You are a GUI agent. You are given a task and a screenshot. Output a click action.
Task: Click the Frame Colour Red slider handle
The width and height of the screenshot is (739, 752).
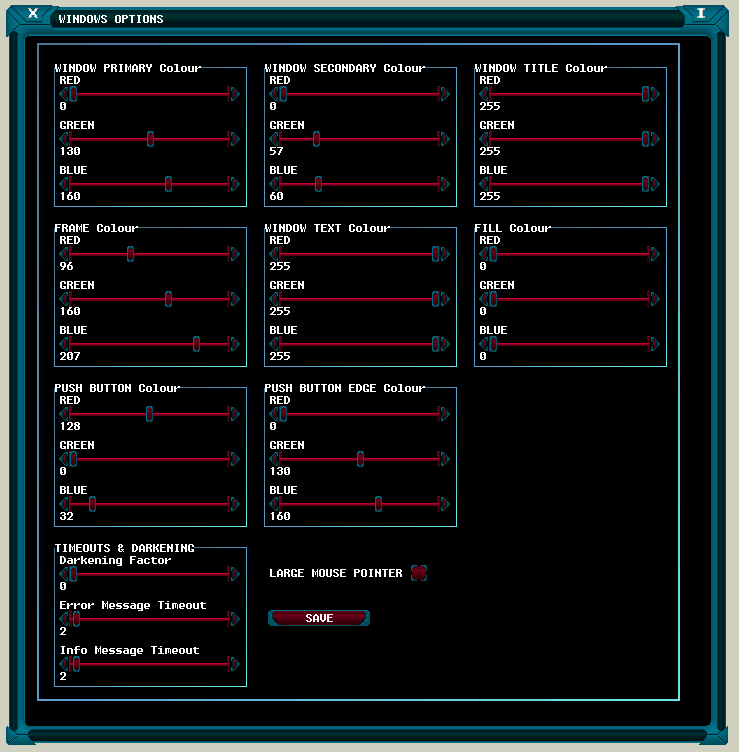130,254
